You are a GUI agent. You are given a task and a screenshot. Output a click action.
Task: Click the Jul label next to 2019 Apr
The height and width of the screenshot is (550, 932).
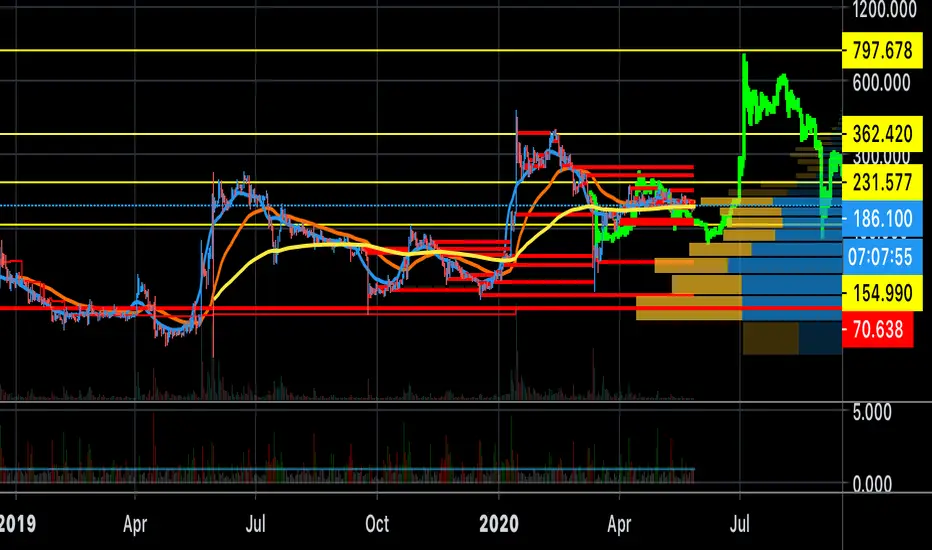pyautogui.click(x=256, y=524)
